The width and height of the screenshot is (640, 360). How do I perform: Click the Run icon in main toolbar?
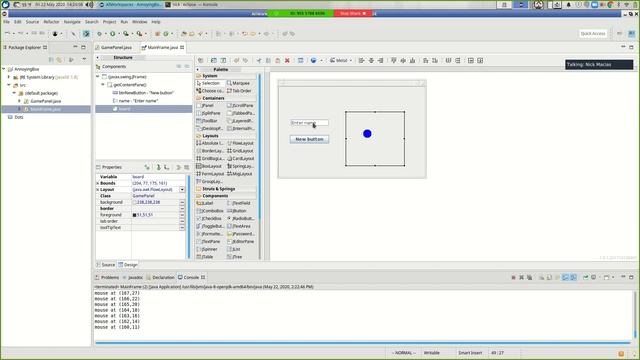[x=113, y=34]
